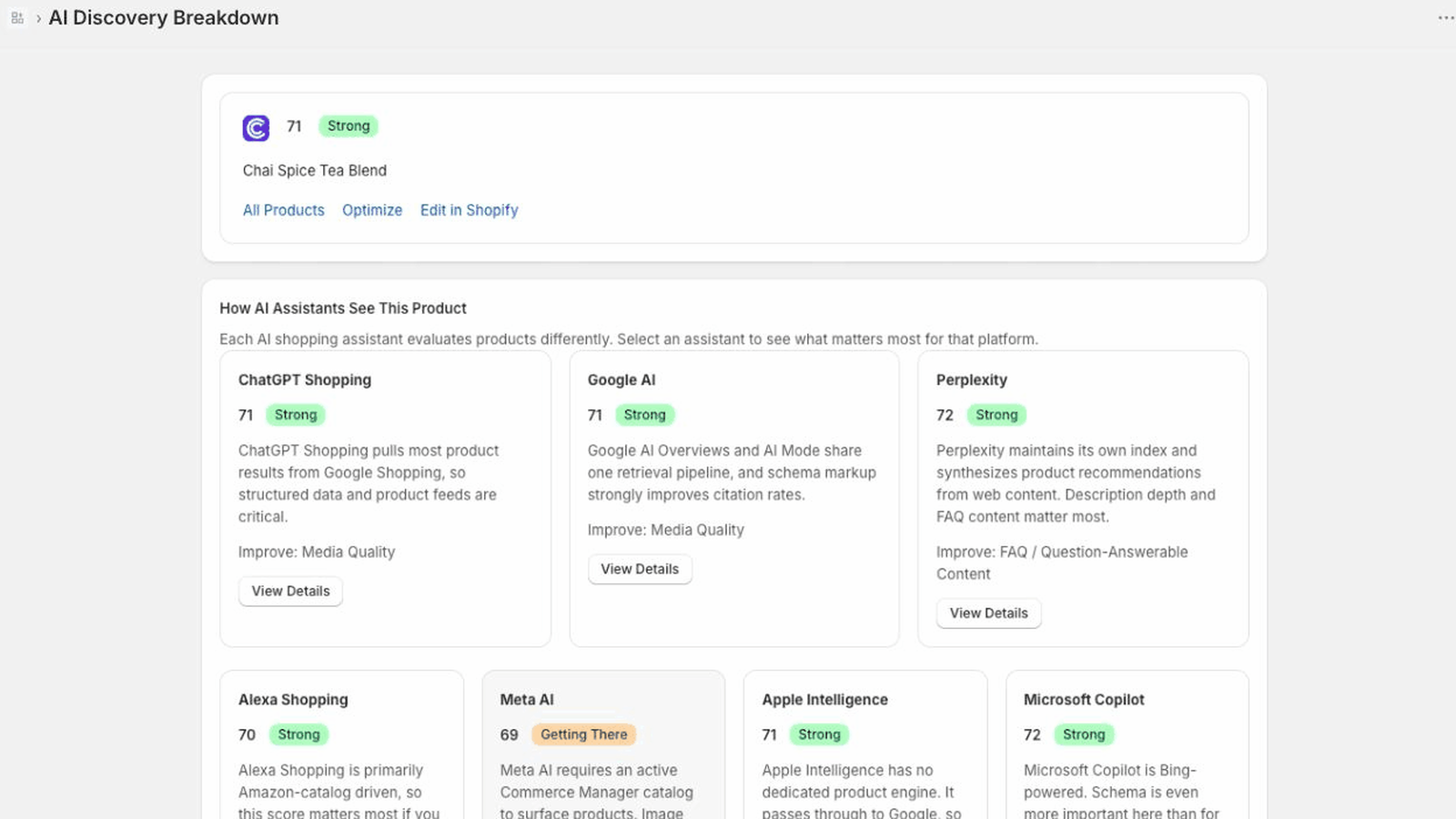This screenshot has width=1456, height=819.
Task: Click the Chai Spice Tea Blend product name
Action: pos(315,171)
